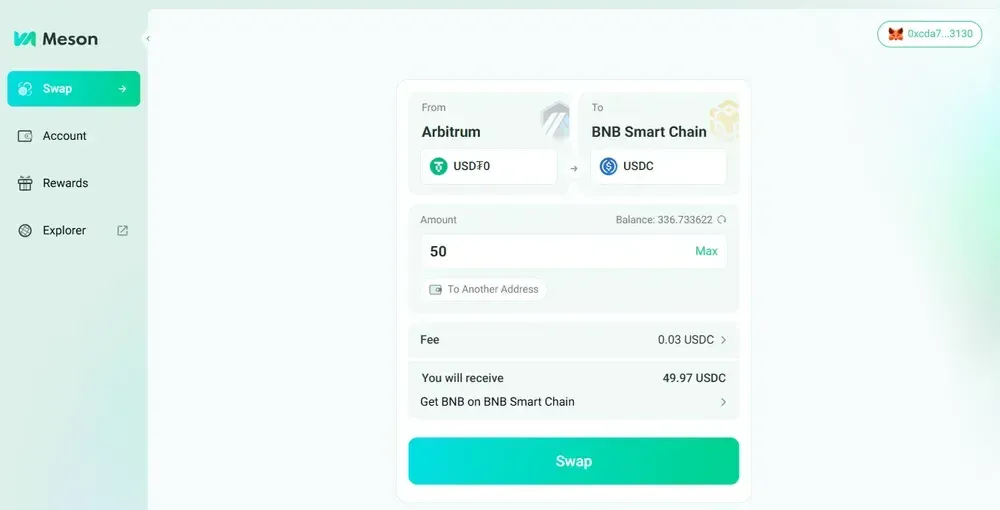Toggle To Another Address option
Viewport: 1000px width, 510px height.
[x=484, y=289]
